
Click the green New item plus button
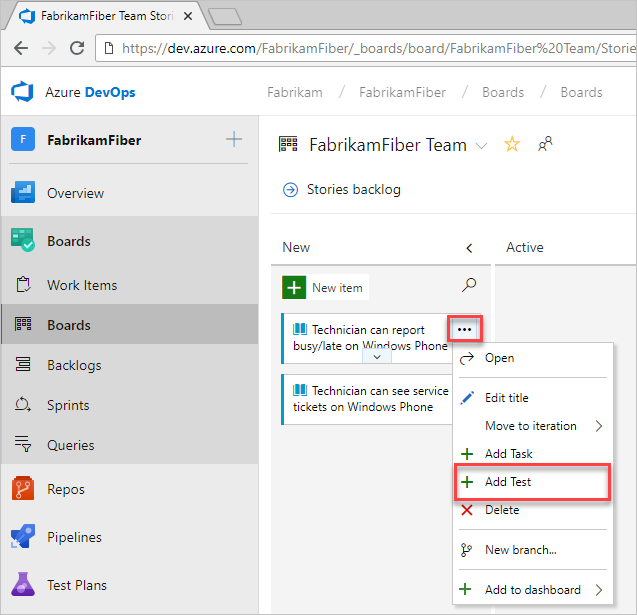(294, 287)
